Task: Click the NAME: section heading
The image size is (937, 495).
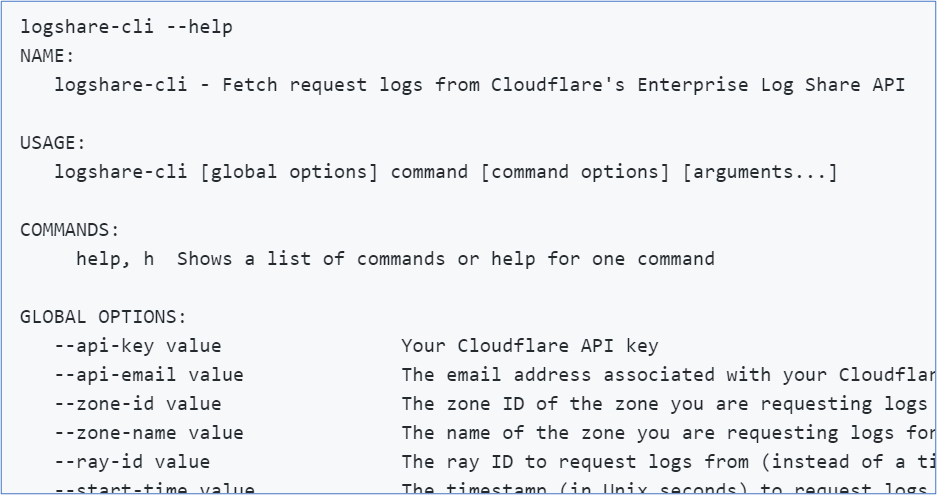Action: coord(47,56)
